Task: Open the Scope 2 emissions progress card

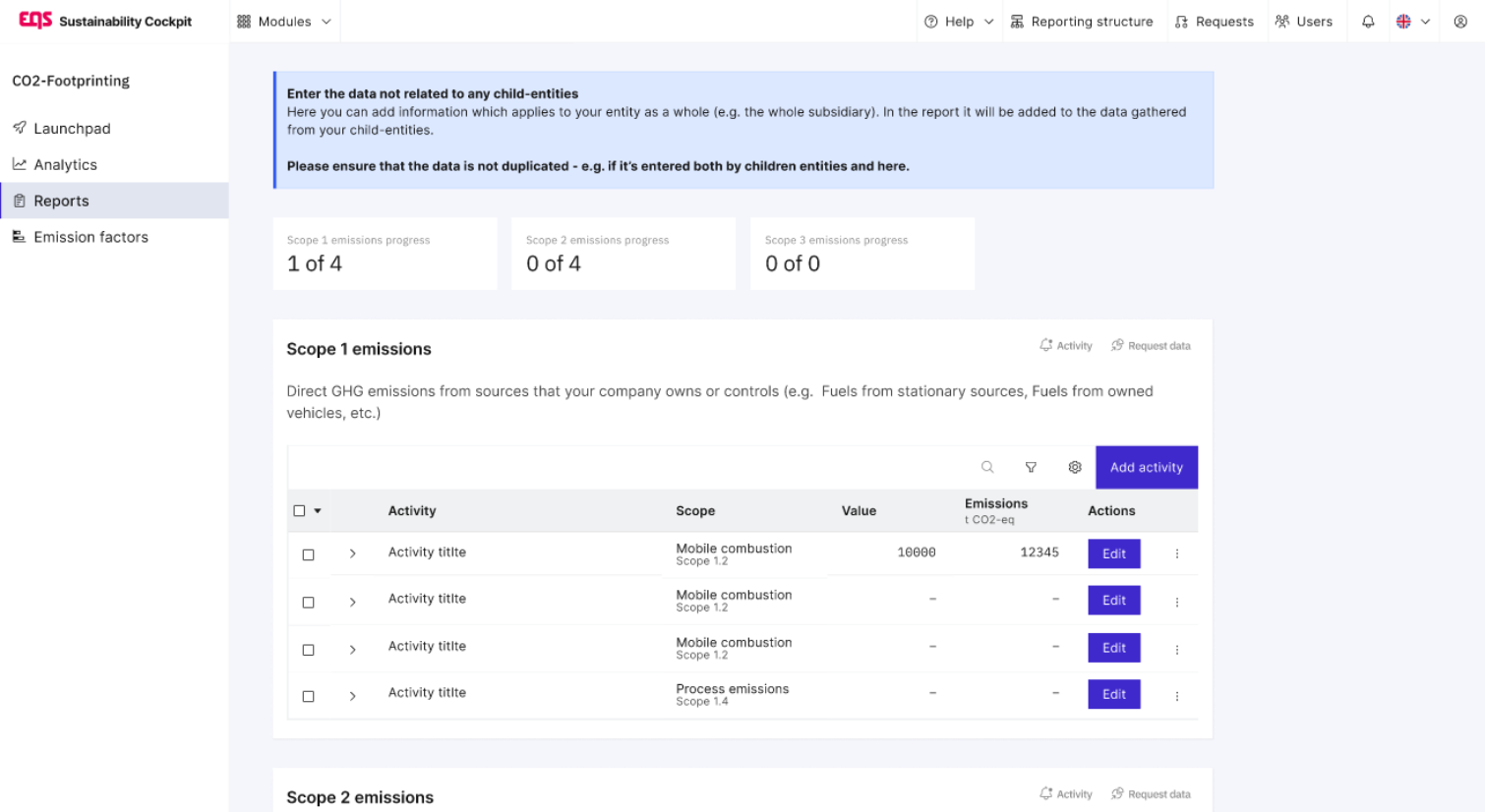Action: coord(624,255)
